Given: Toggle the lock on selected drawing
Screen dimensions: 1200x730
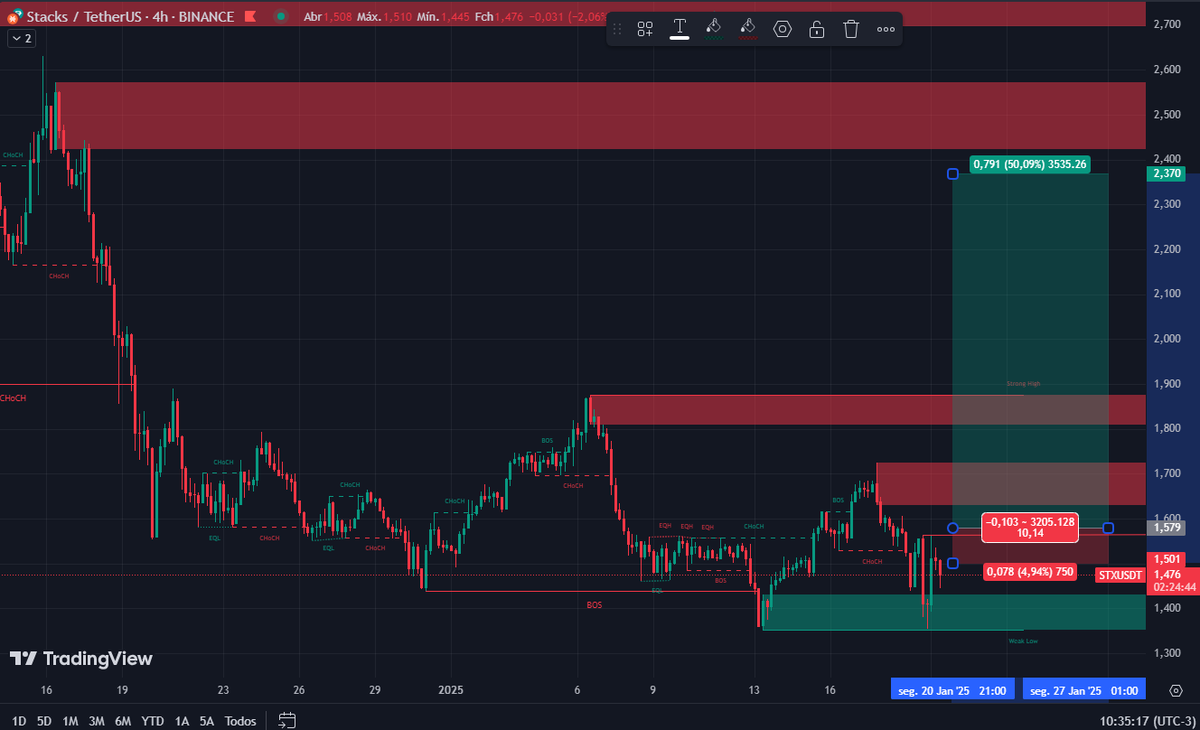Looking at the screenshot, I should [817, 29].
